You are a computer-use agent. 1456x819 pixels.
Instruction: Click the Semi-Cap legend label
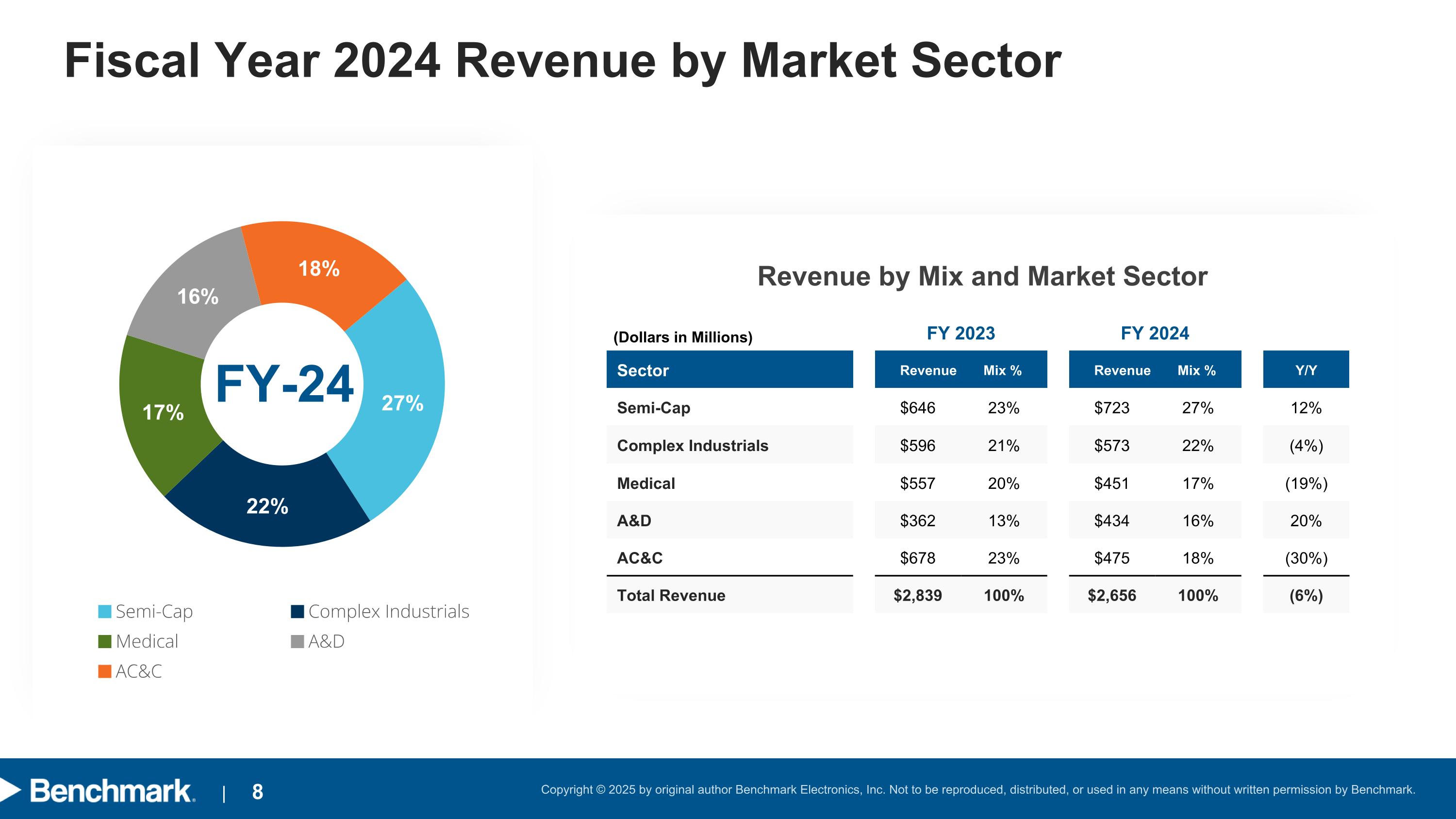click(x=154, y=612)
